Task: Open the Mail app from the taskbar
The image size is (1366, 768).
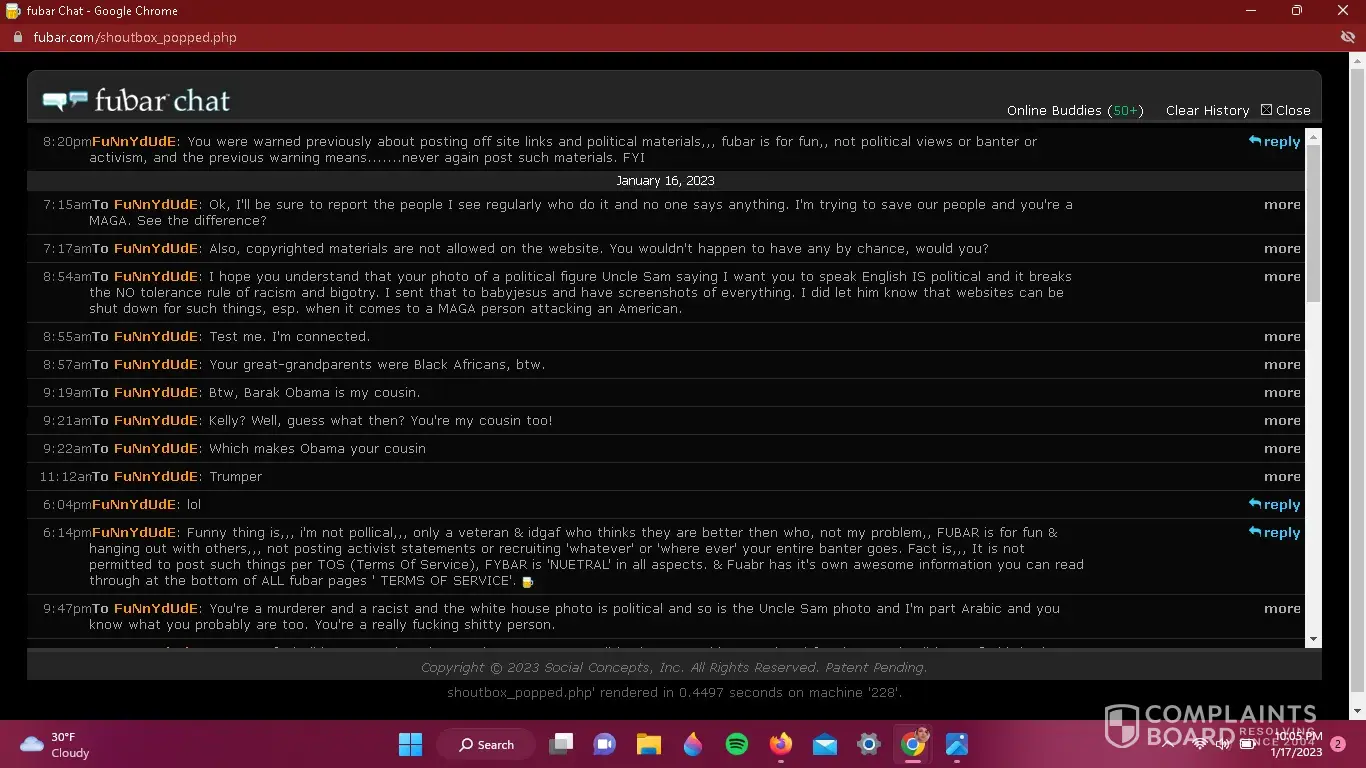Action: [x=824, y=744]
